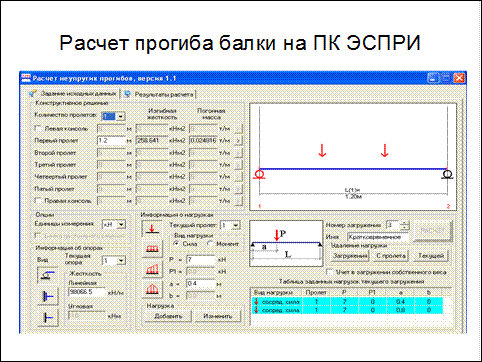Close the Расчет неупругих прогибов window
The image size is (482, 362).
click(x=459, y=78)
